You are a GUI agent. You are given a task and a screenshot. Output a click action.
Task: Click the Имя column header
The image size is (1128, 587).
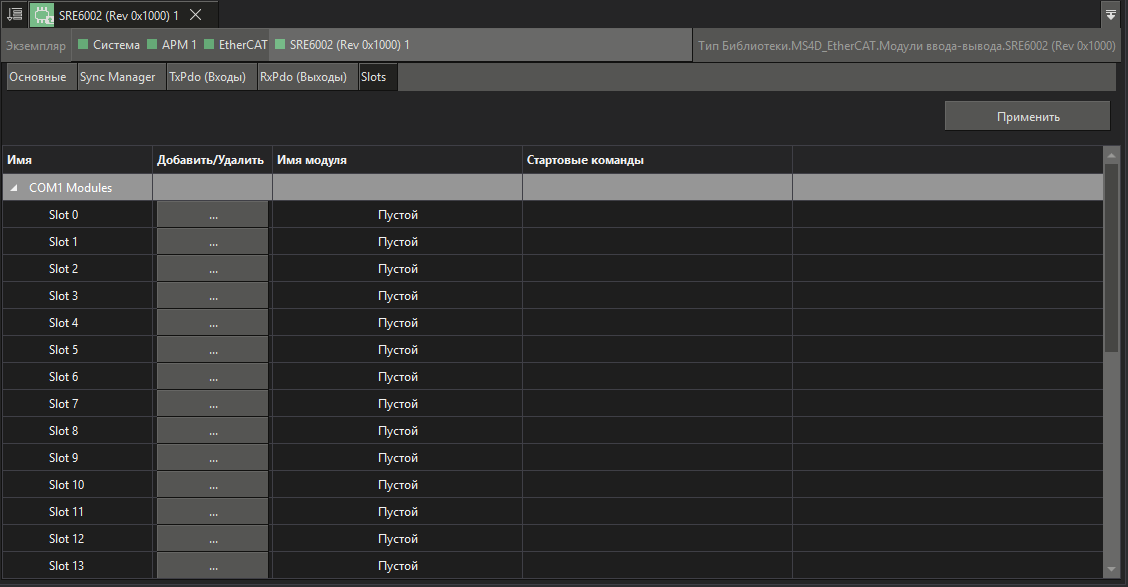(x=77, y=160)
